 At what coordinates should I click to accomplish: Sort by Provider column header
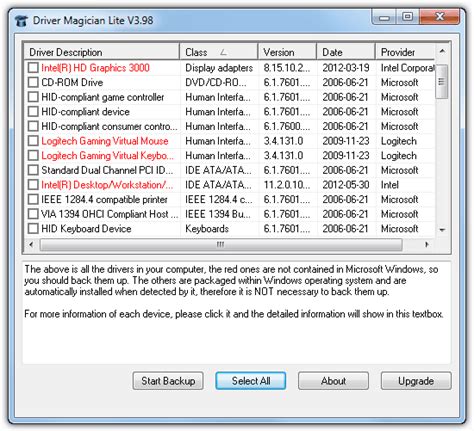point(405,52)
